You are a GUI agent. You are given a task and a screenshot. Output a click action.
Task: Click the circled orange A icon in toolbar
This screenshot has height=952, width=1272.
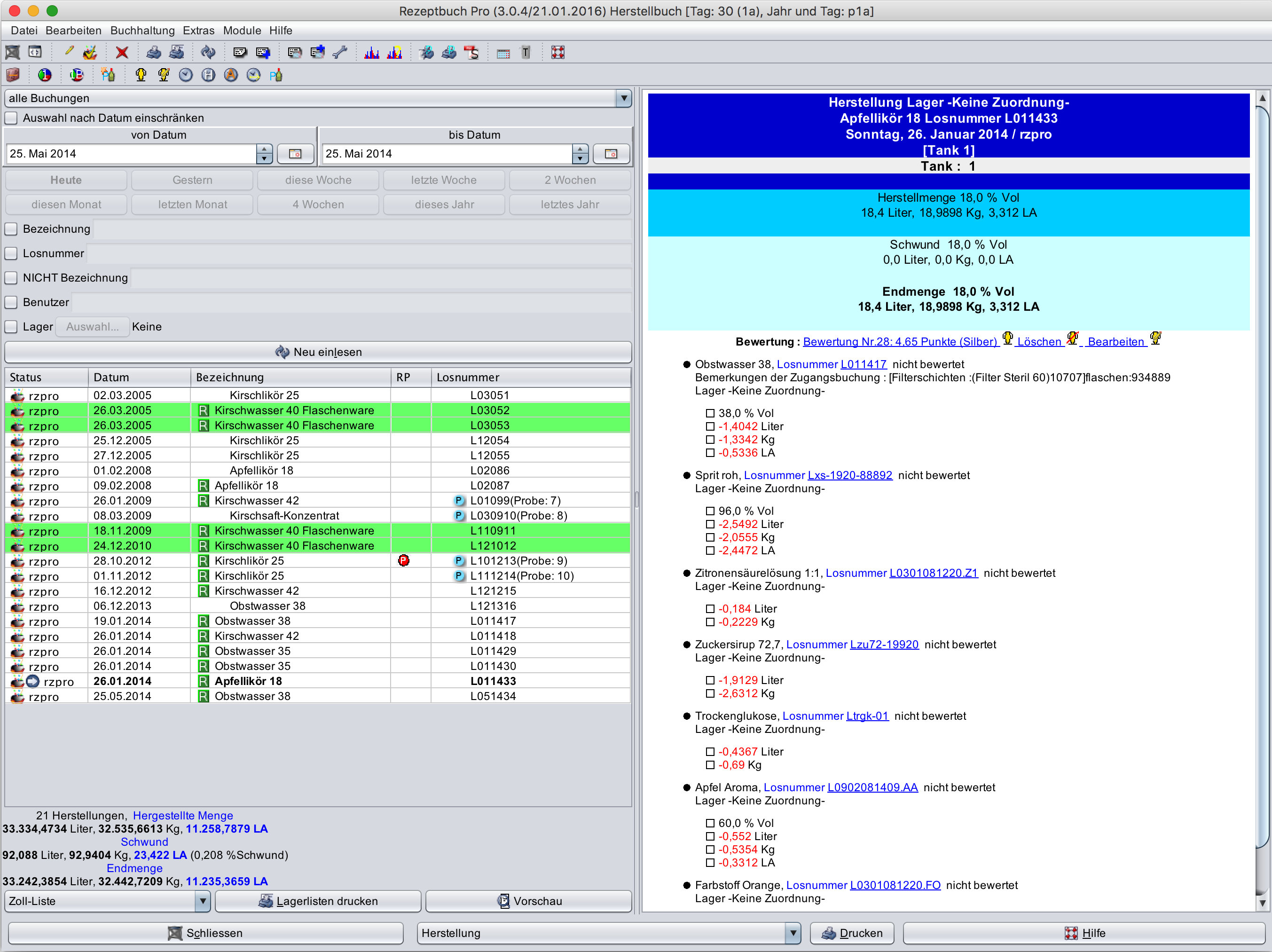[231, 75]
